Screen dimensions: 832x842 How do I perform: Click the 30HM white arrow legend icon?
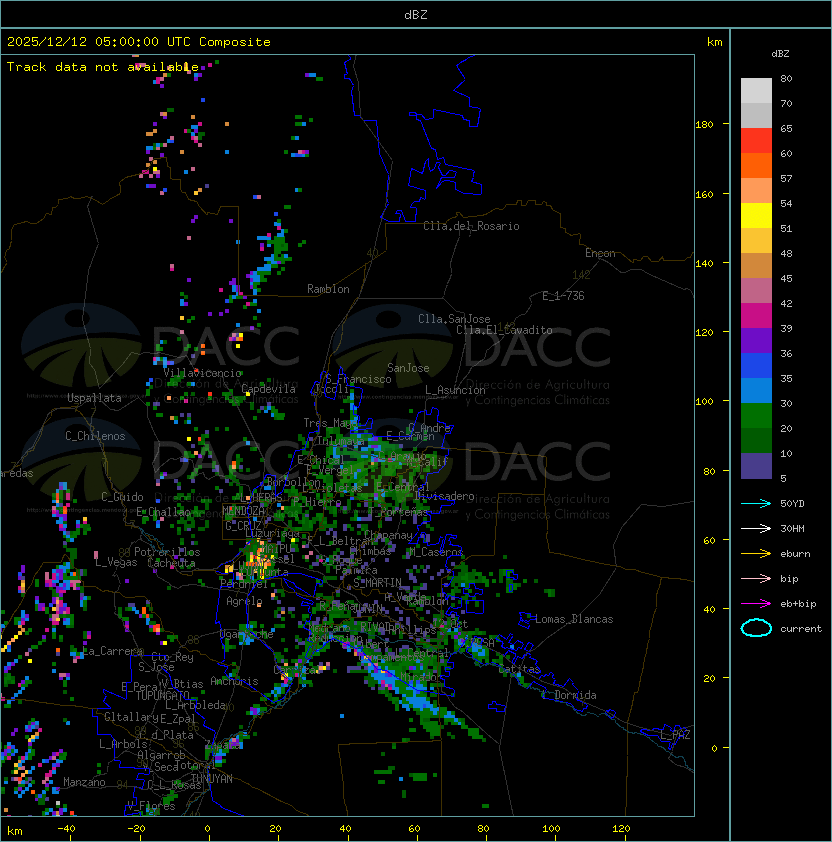pyautogui.click(x=756, y=528)
